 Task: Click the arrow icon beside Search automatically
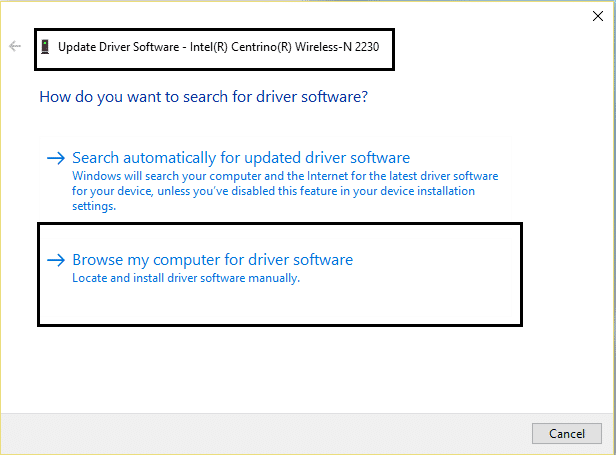(56, 158)
